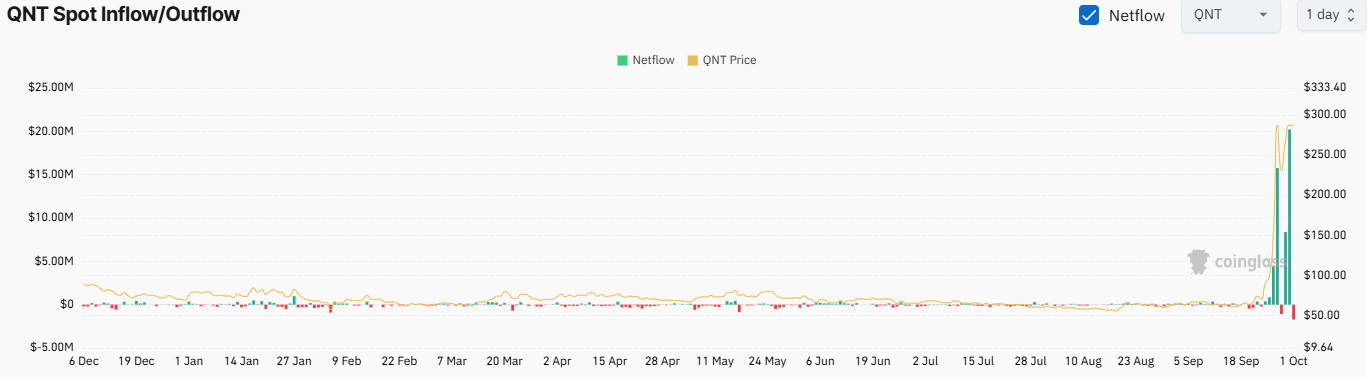Click the 2 Jul date label
Image resolution: width=1367 pixels, height=377 pixels.
925,361
